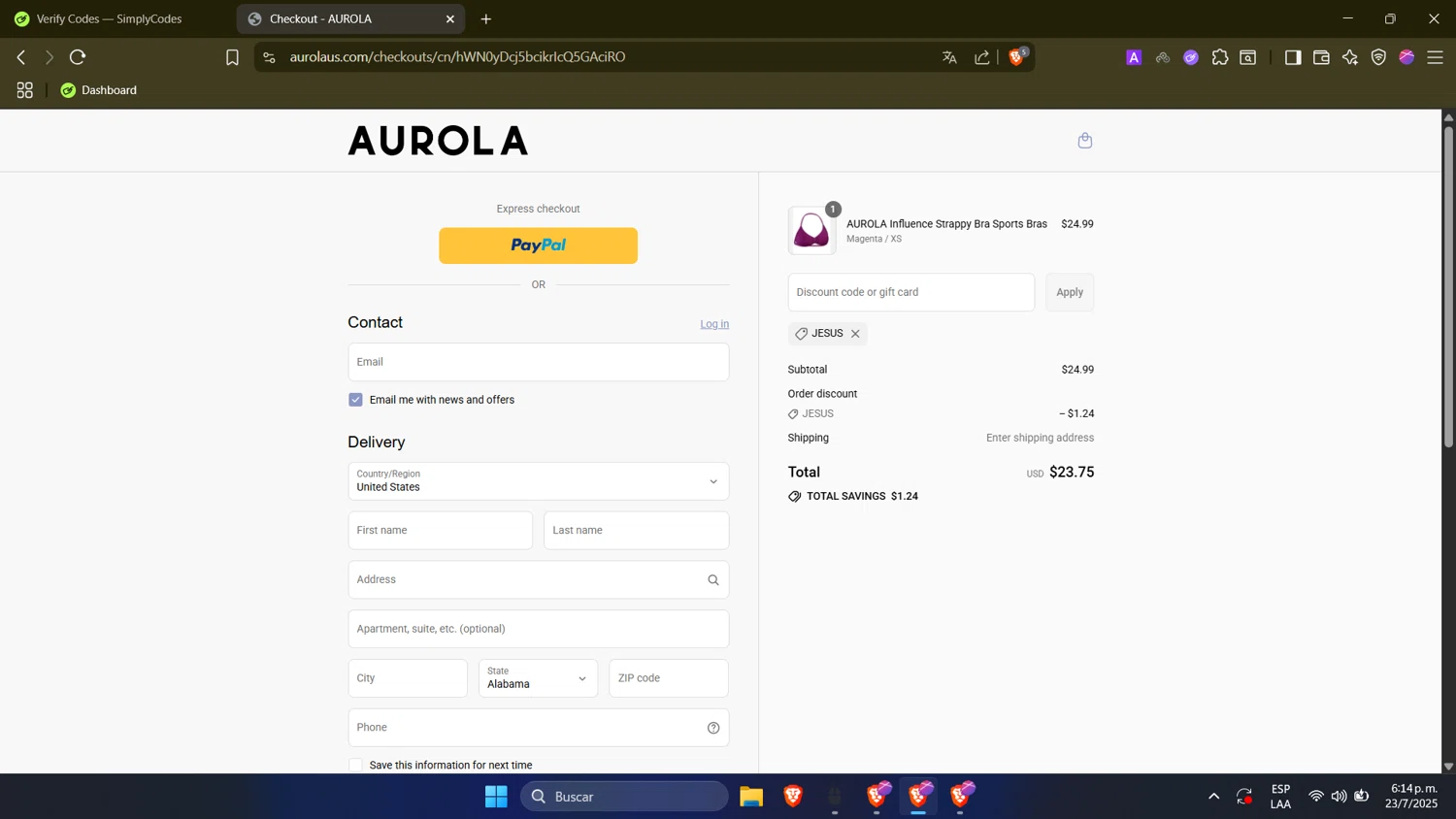Viewport: 1456px width, 819px height.
Task: Click the Phone number field
Action: pos(539,728)
